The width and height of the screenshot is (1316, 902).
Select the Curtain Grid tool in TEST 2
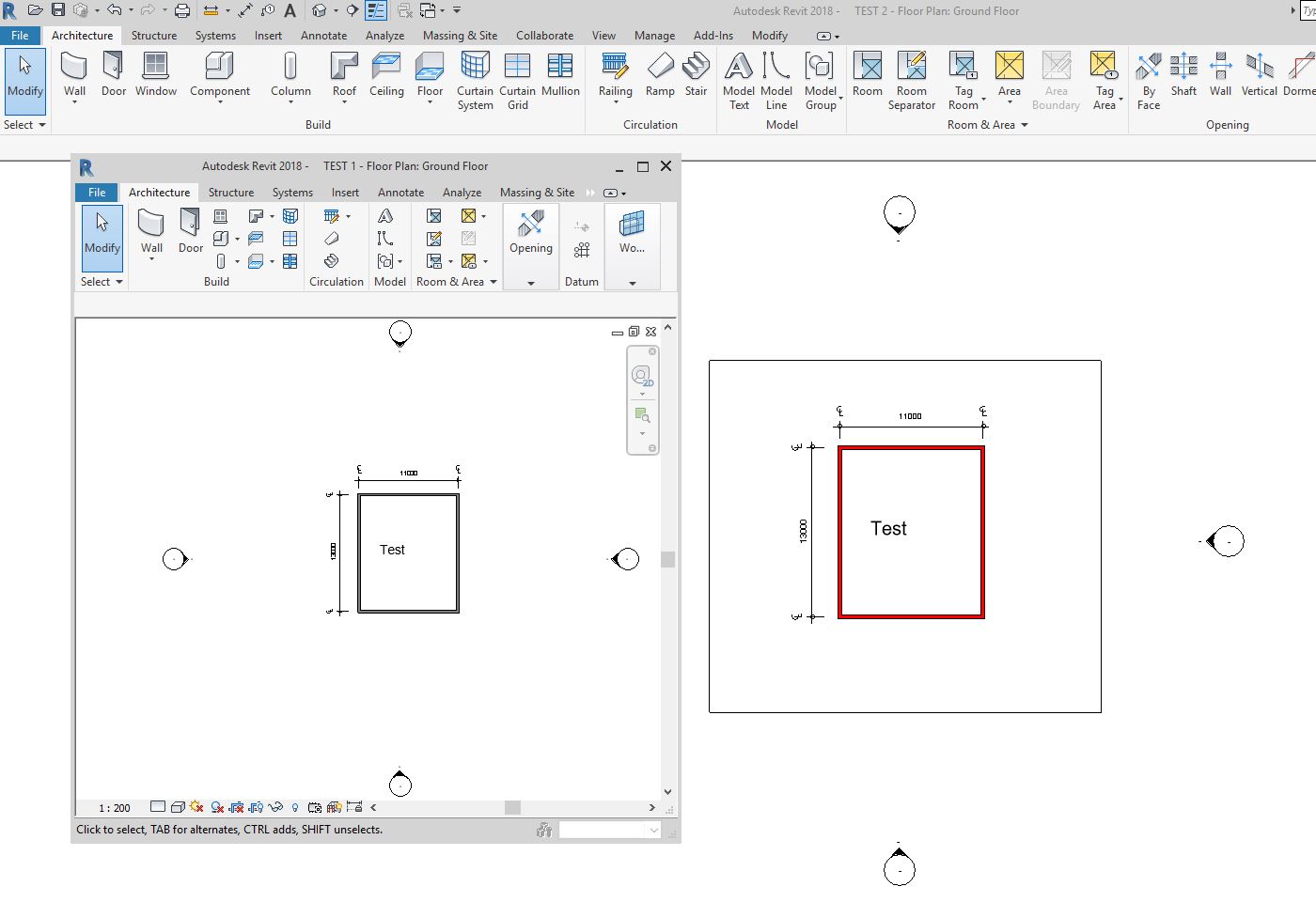(x=518, y=81)
